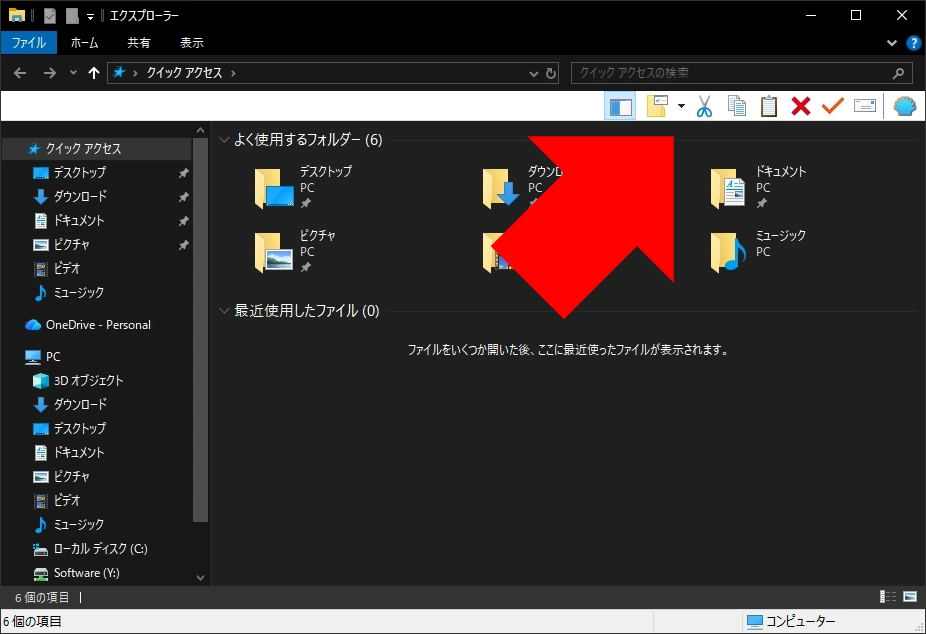Click the Rename icon on the toolbar
This screenshot has width=926, height=634.
tap(864, 105)
